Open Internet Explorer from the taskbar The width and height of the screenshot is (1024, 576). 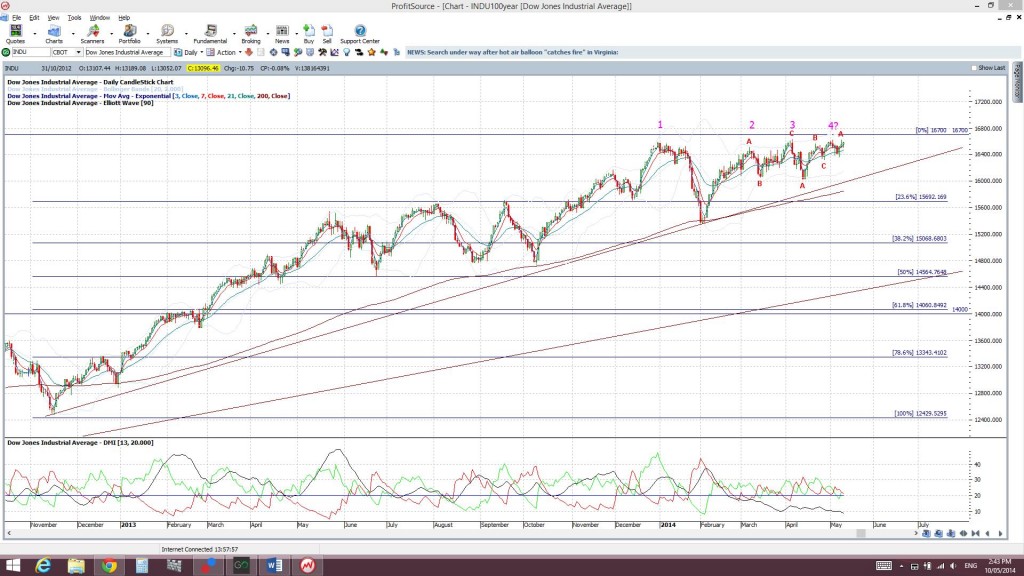pyautogui.click(x=43, y=566)
